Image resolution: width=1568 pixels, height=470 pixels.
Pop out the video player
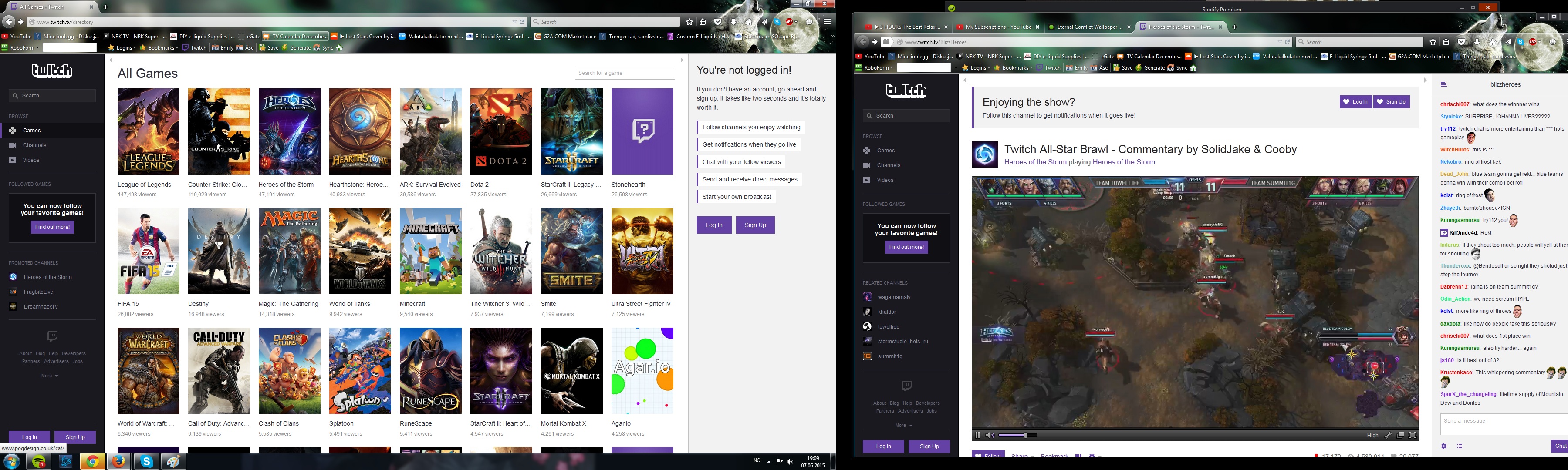coord(1401,435)
